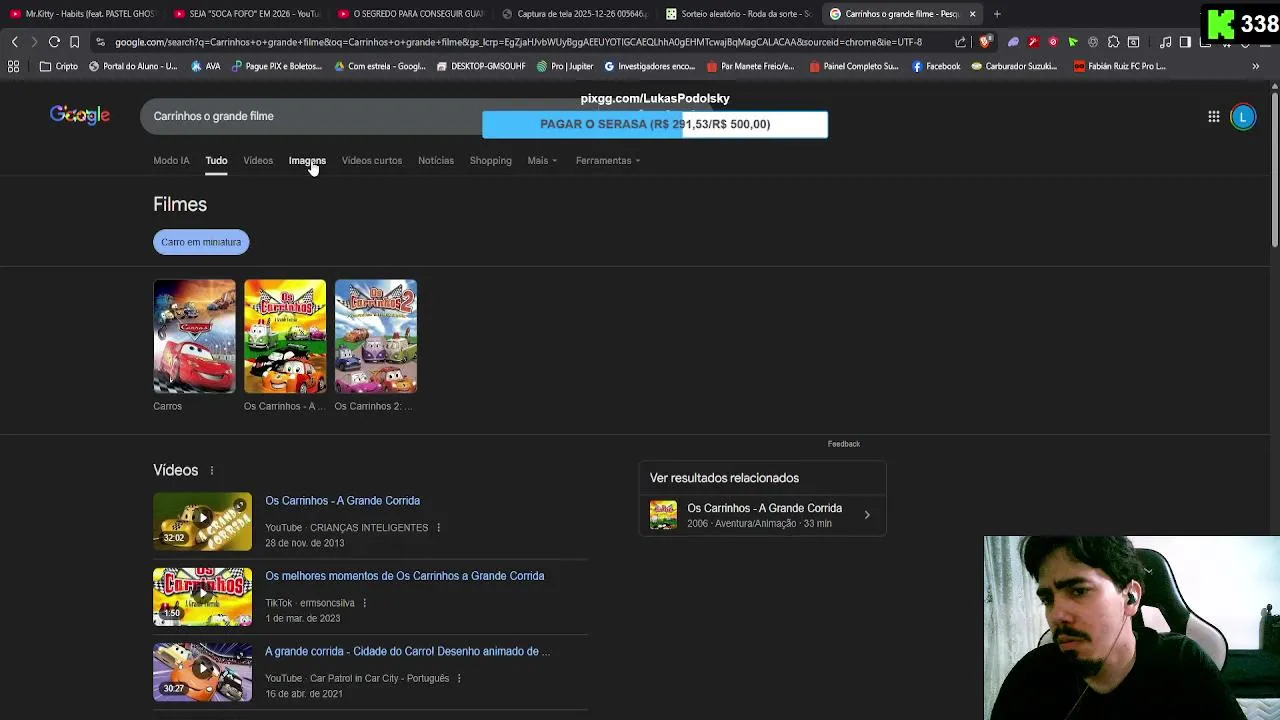Open the Vídeos section three-dot menu
The width and height of the screenshot is (1280, 720).
pos(211,470)
